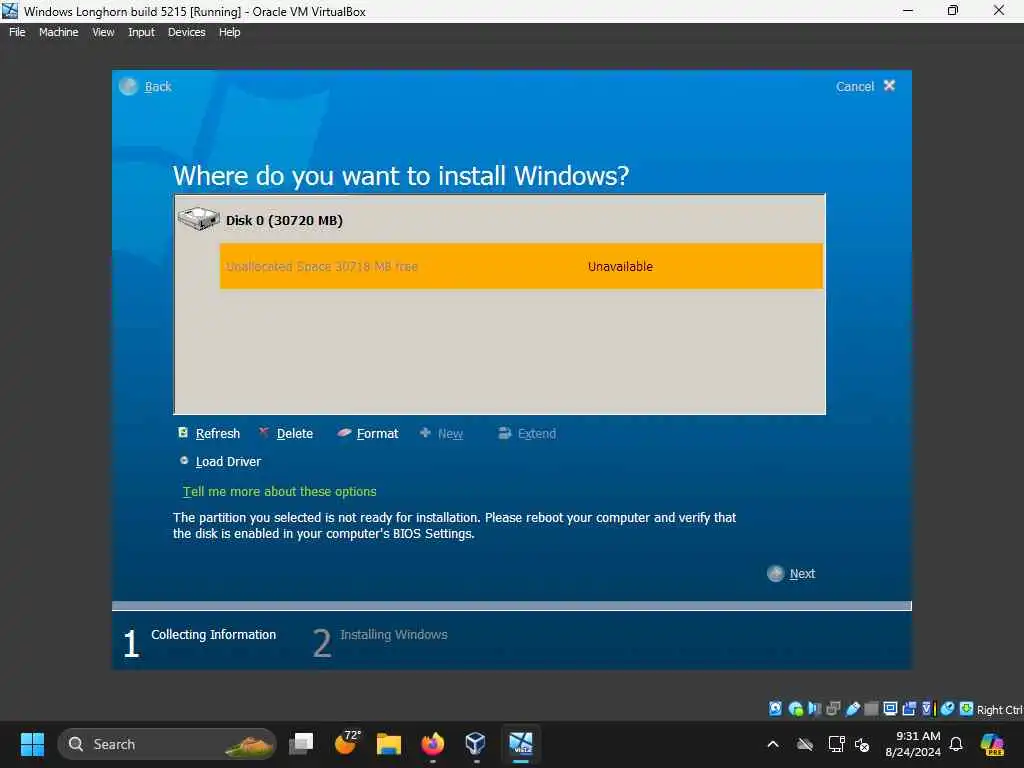This screenshot has width=1024, height=768.
Task: Click the Disk 0 (30720 MB) header
Action: (284, 220)
